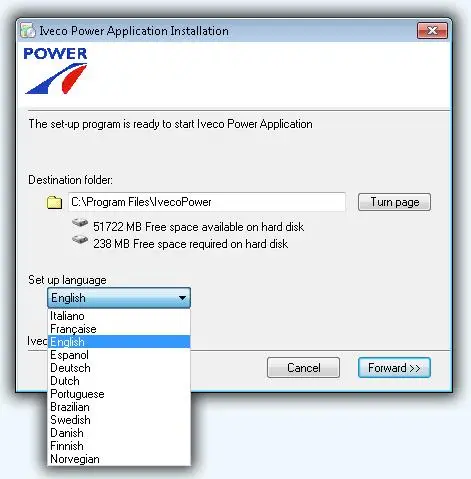Viewport: 471px width, 479px height.
Task: Set language to Danish
Action: pos(119,433)
